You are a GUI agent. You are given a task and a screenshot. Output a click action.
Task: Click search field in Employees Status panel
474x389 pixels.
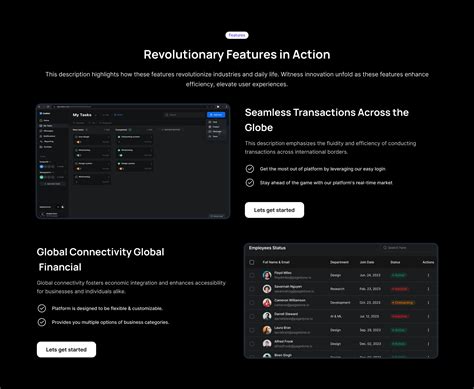tap(407, 248)
